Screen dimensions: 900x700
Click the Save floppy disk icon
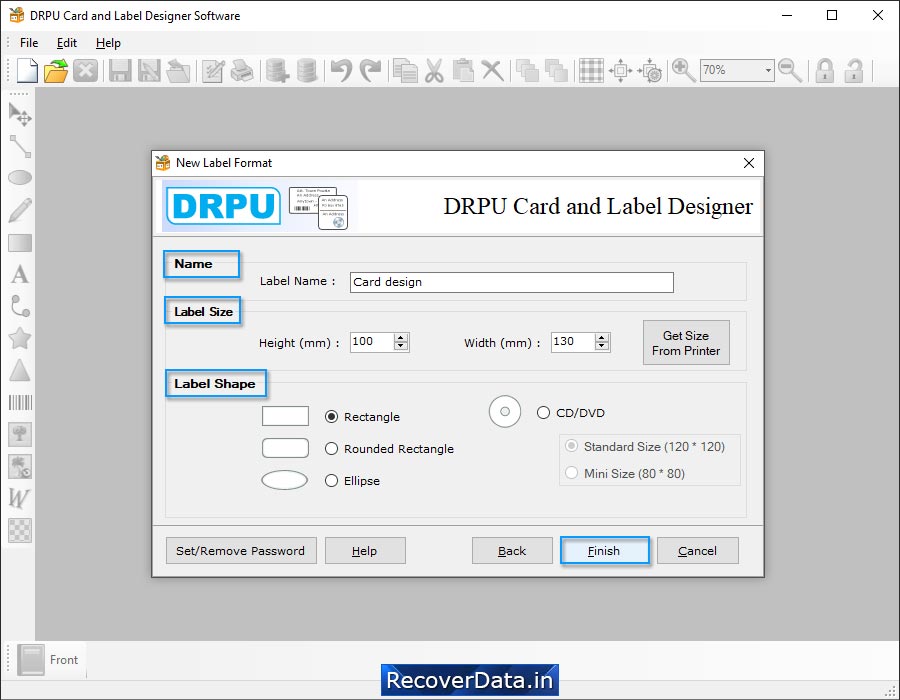pyautogui.click(x=120, y=71)
